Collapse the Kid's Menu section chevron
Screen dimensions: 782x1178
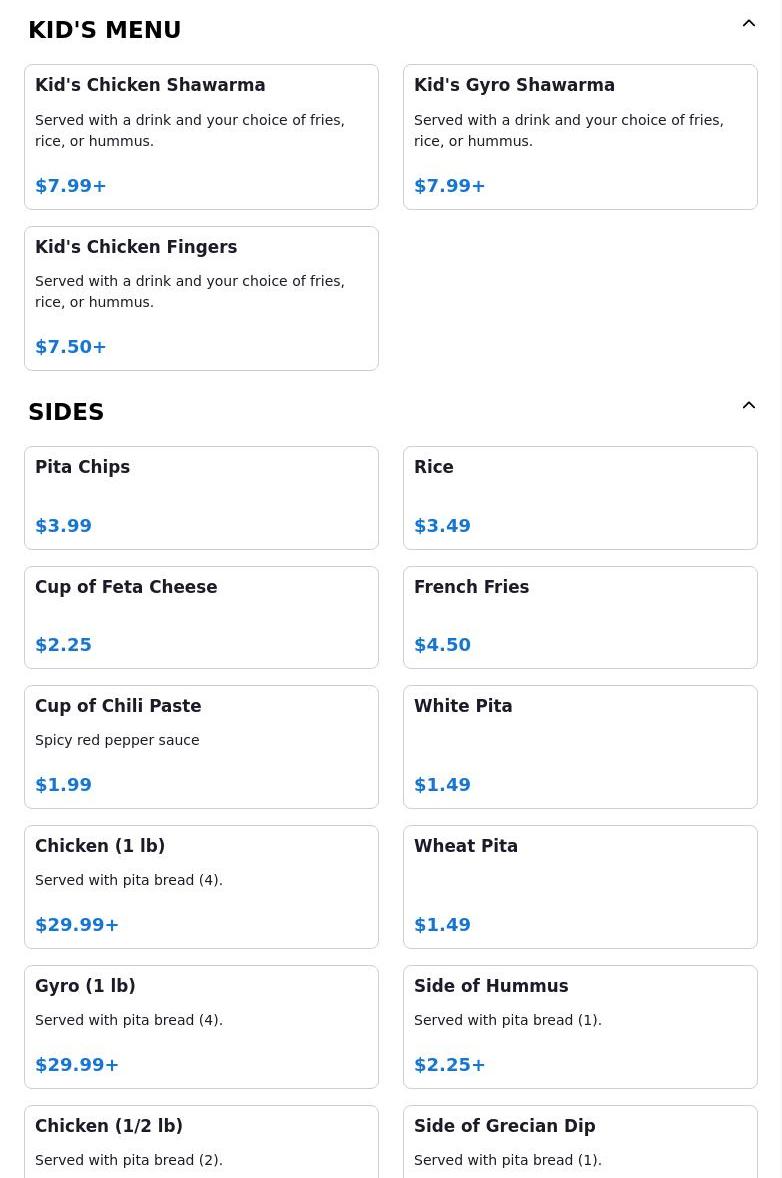point(748,23)
